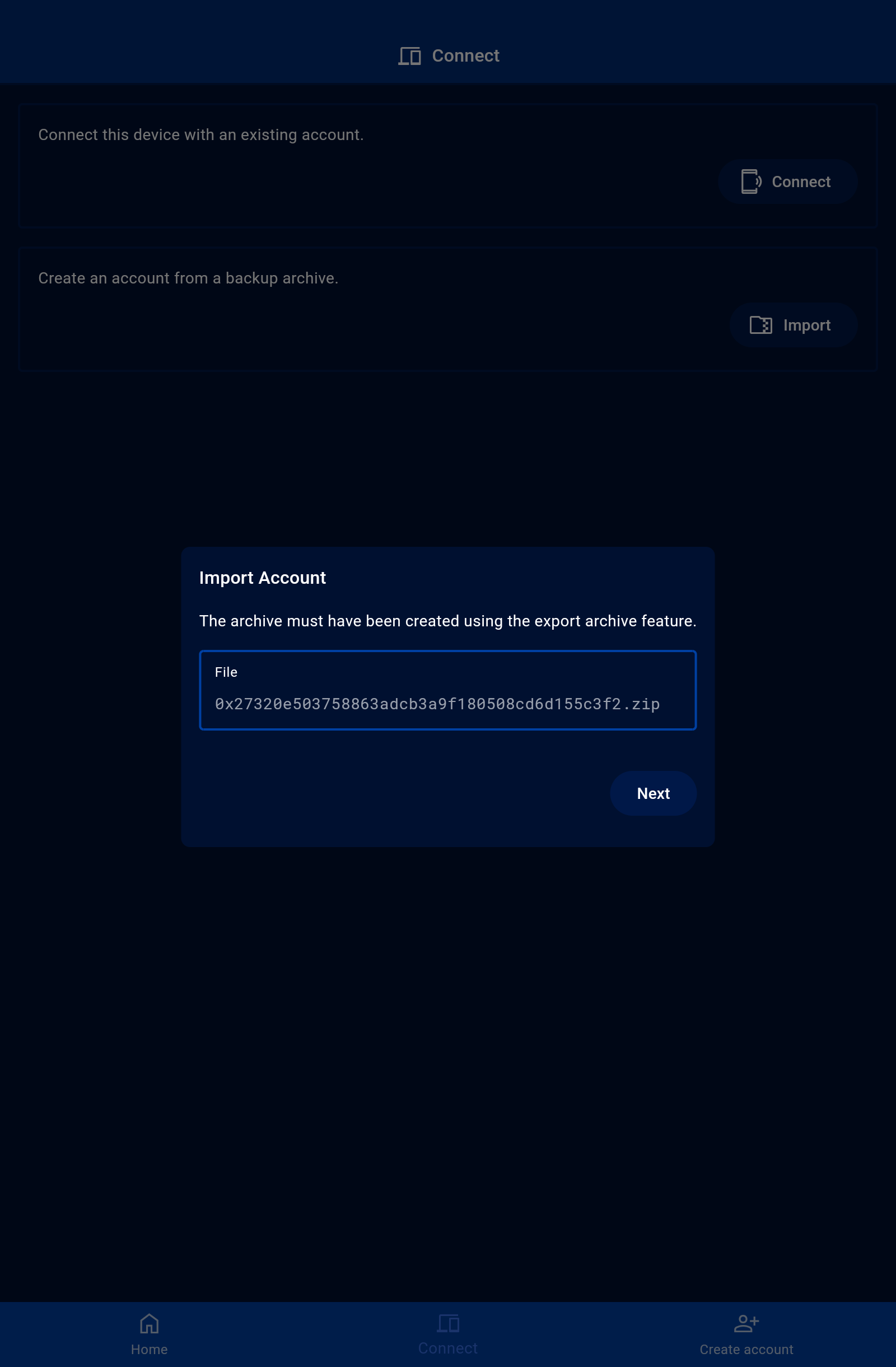The height and width of the screenshot is (1367, 896).
Task: Click the devices icon in the header
Action: [409, 55]
